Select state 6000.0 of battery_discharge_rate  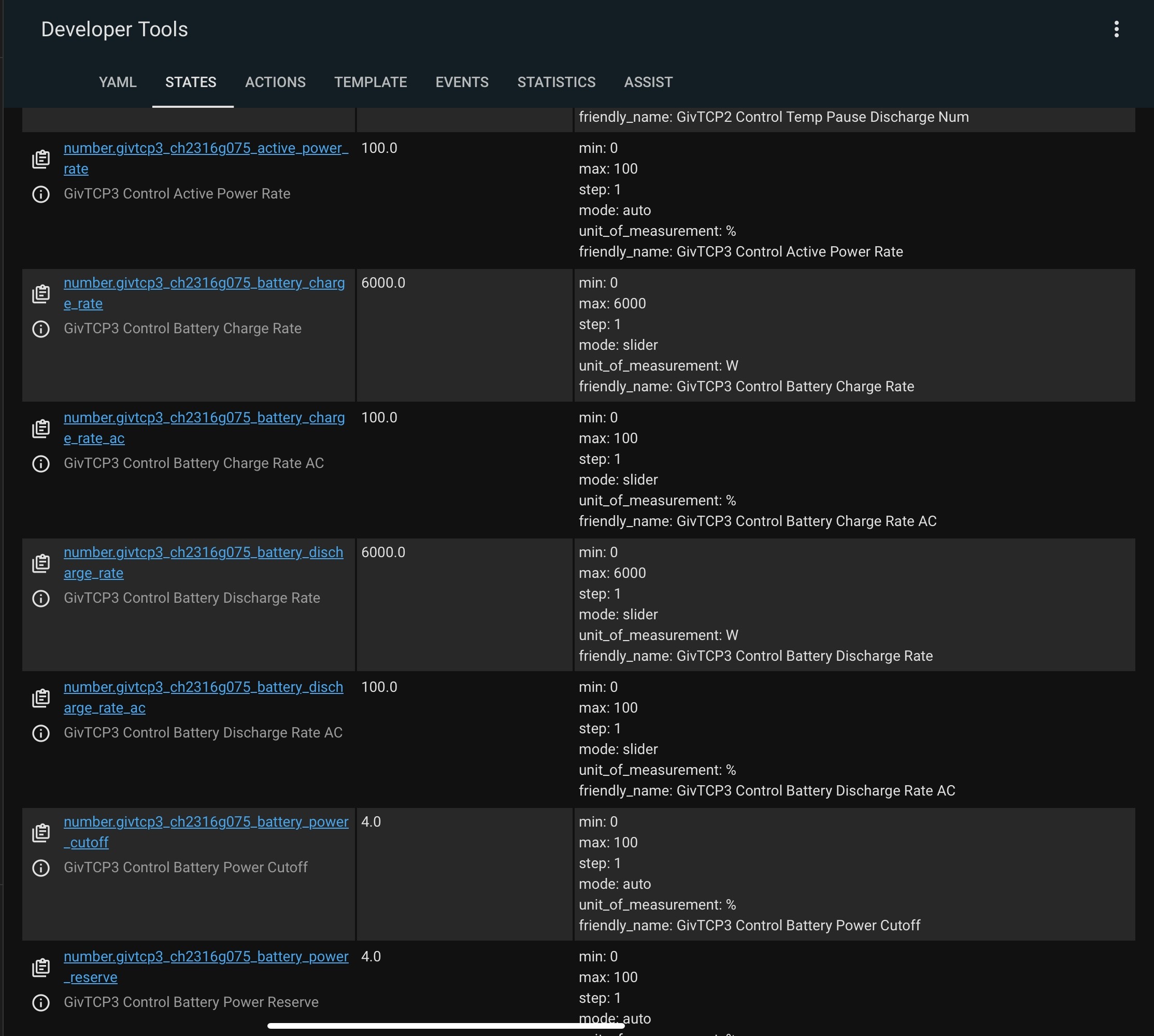pyautogui.click(x=383, y=552)
